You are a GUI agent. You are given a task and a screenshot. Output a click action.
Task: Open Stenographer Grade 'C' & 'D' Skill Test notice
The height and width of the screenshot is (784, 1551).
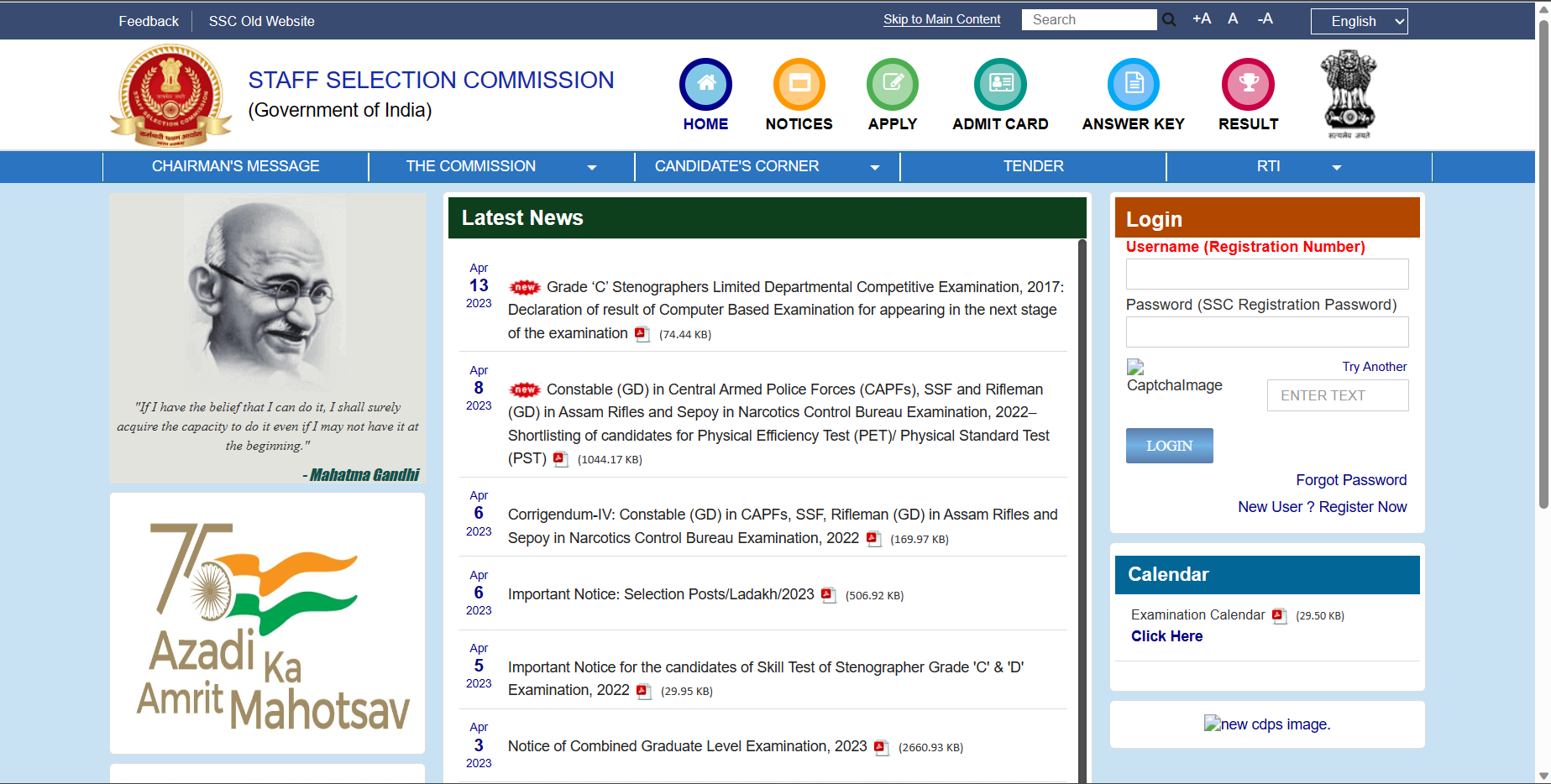coord(766,678)
